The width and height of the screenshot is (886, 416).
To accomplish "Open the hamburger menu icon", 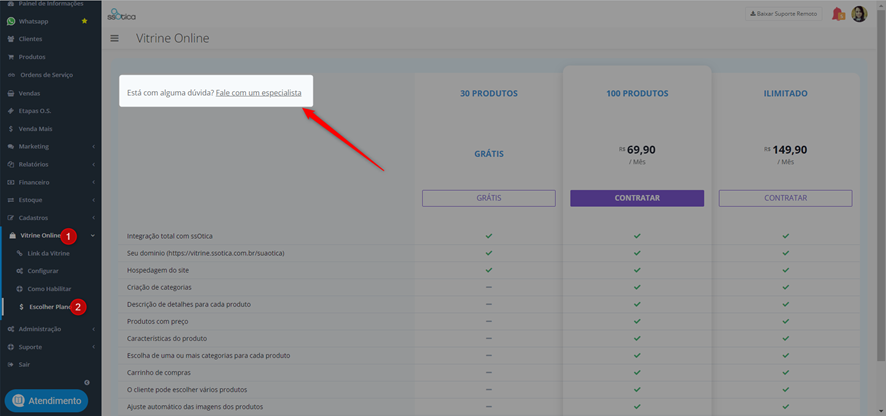I will 115,38.
